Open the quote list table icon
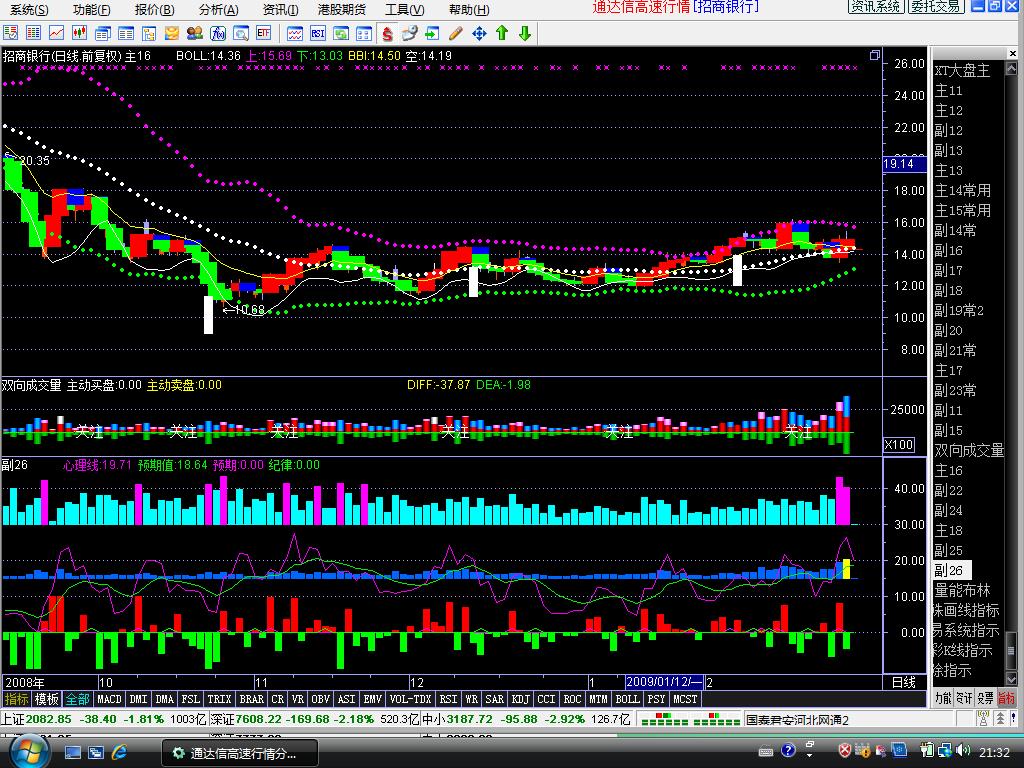 click(x=33, y=33)
